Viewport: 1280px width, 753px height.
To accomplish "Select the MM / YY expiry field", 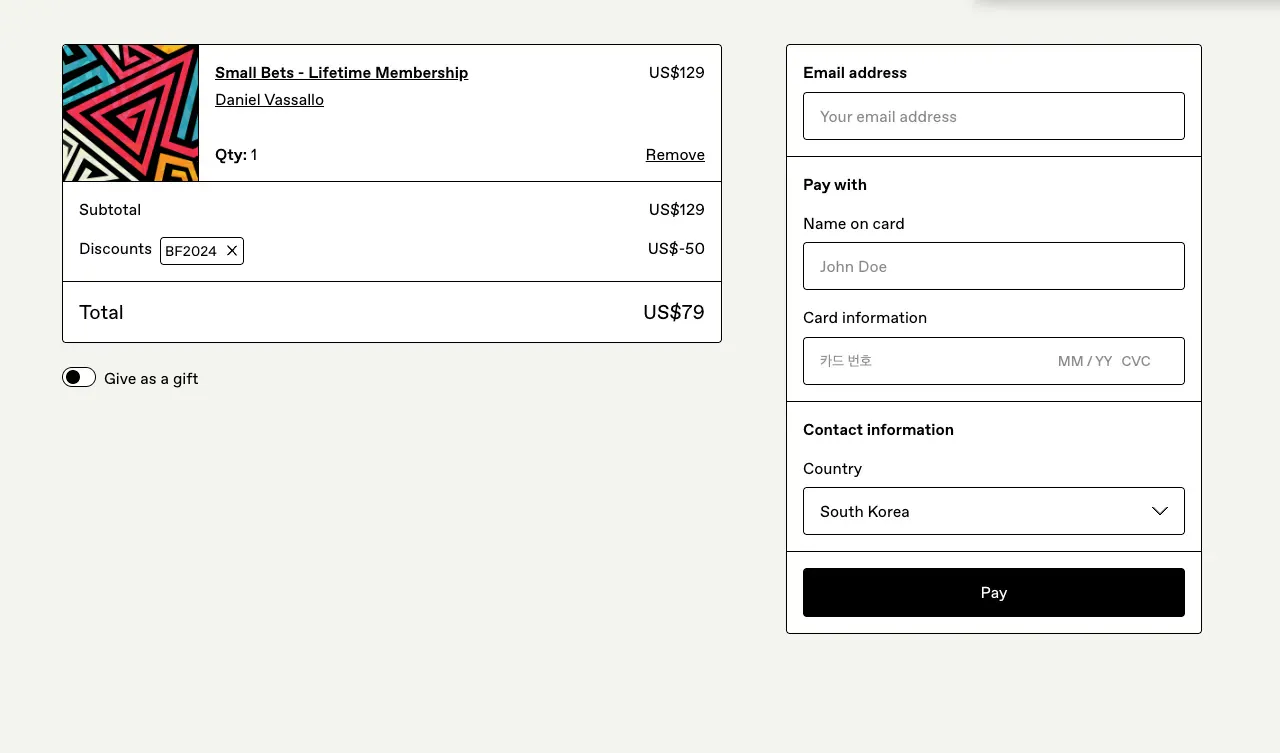I will pyautogui.click(x=1085, y=361).
